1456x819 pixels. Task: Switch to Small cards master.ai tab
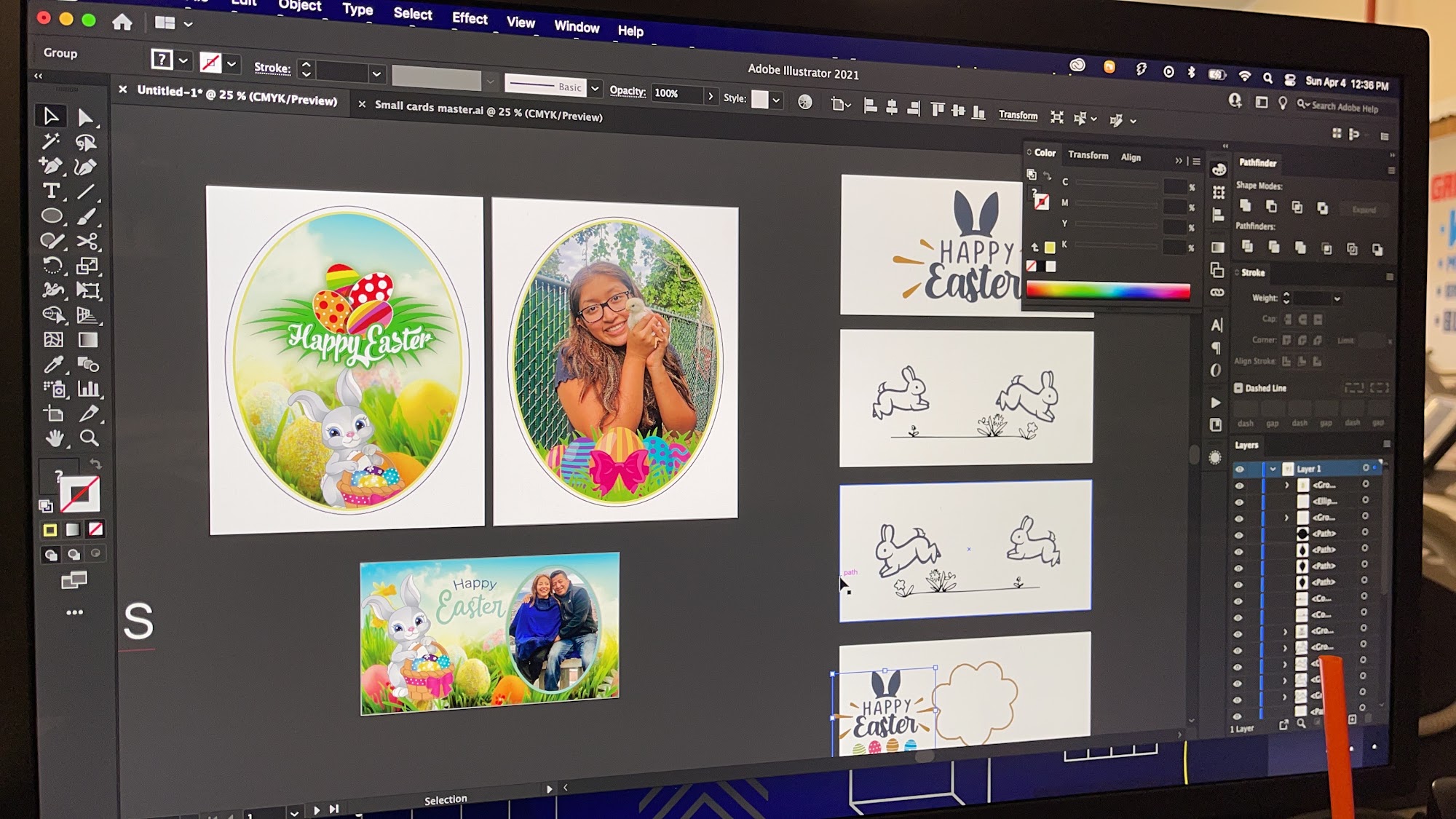tap(488, 111)
